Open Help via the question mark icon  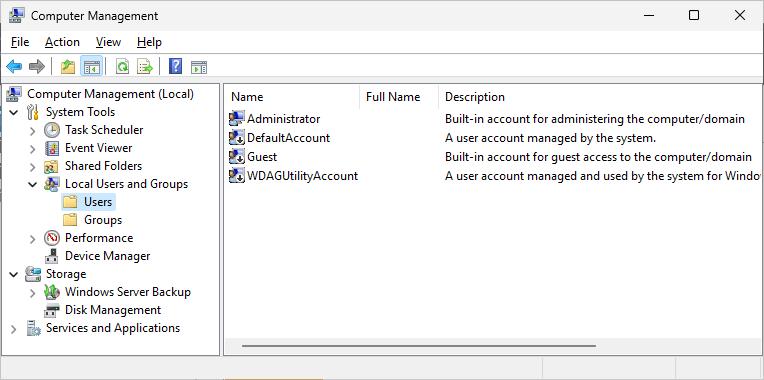pyautogui.click(x=175, y=66)
